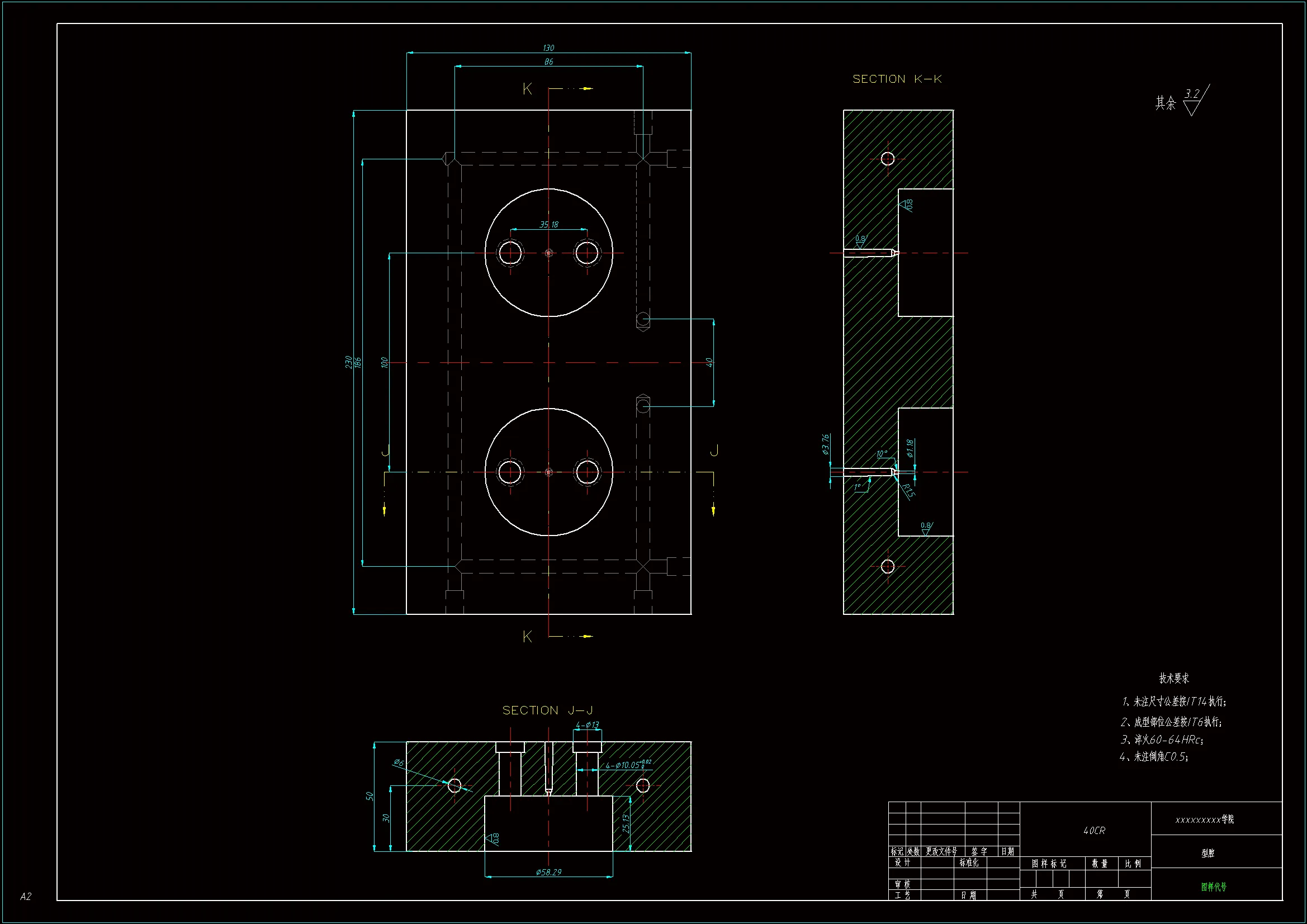Image resolution: width=1307 pixels, height=924 pixels.
Task: Select the green 图样代号 text
Action: (1214, 887)
